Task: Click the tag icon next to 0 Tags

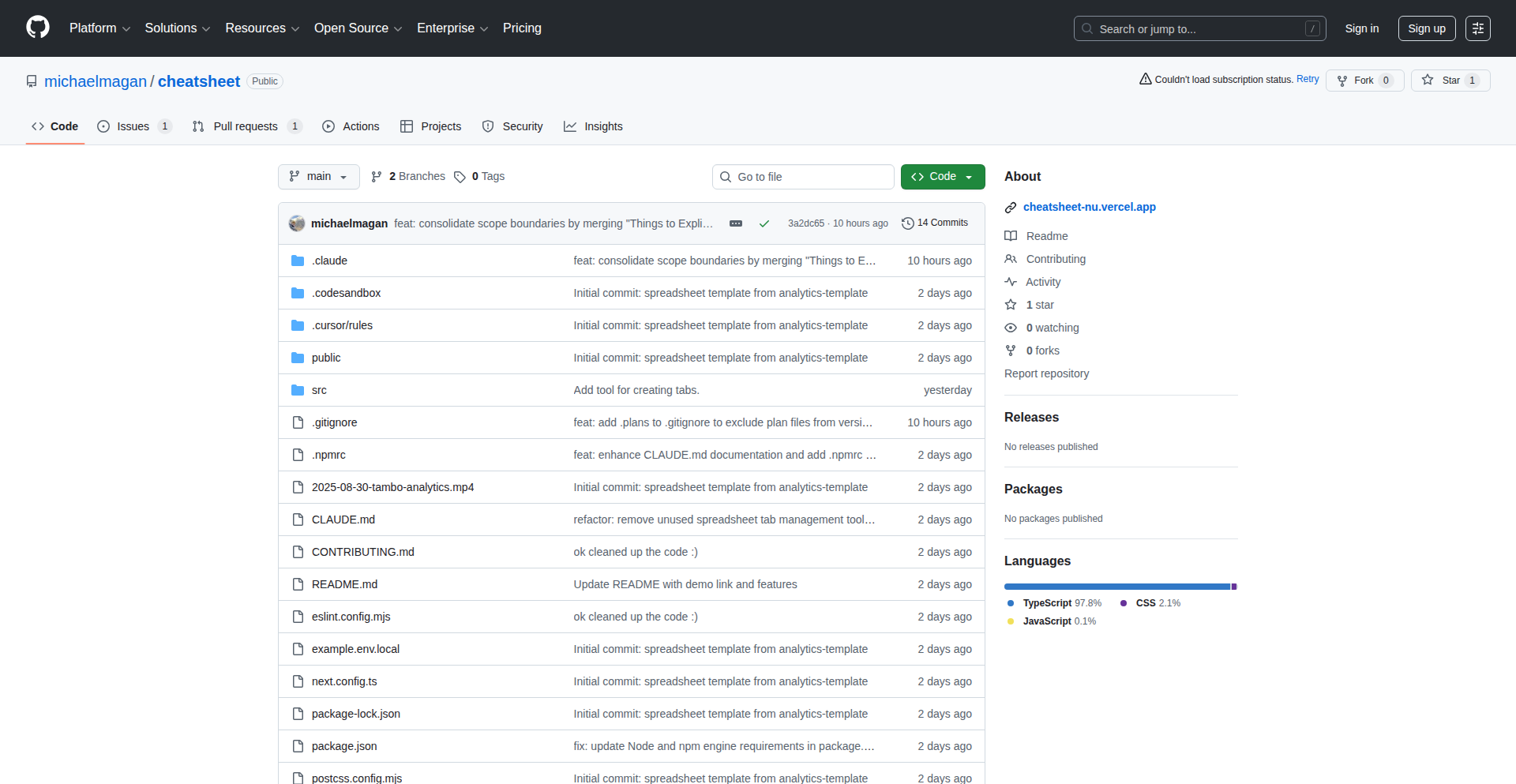Action: pyautogui.click(x=460, y=177)
